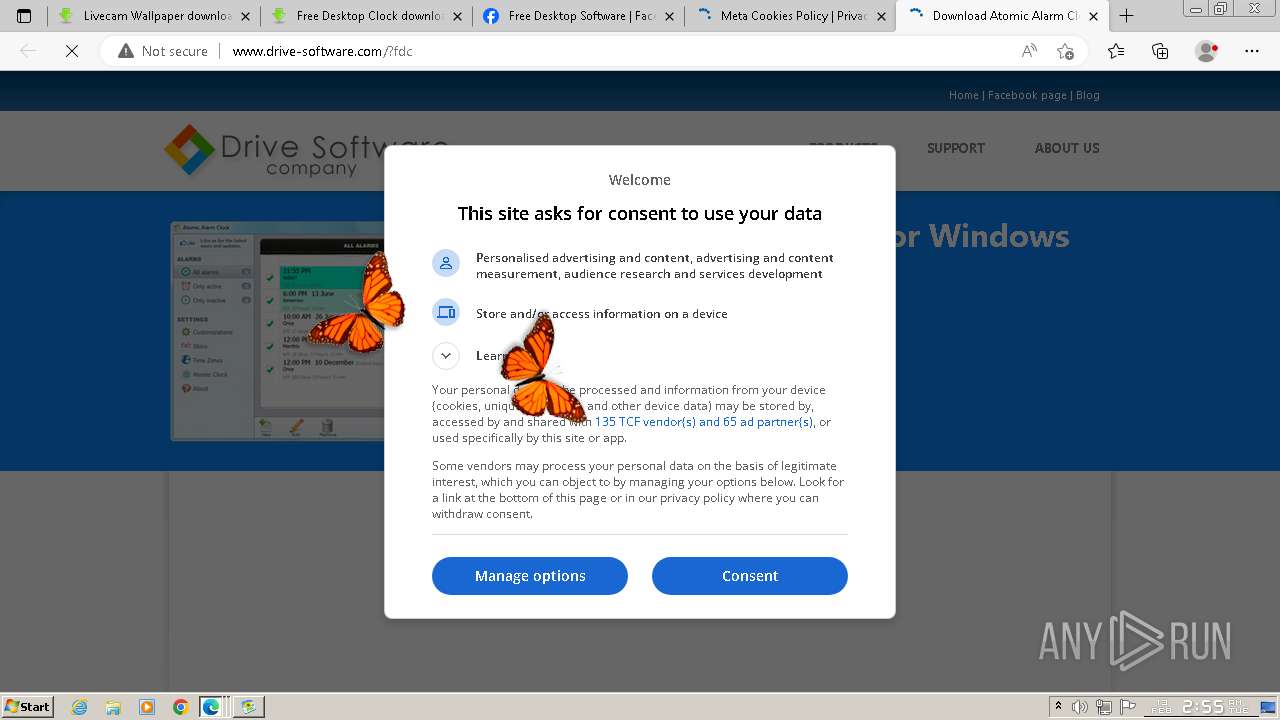Open a new browser tab

coord(1126,16)
